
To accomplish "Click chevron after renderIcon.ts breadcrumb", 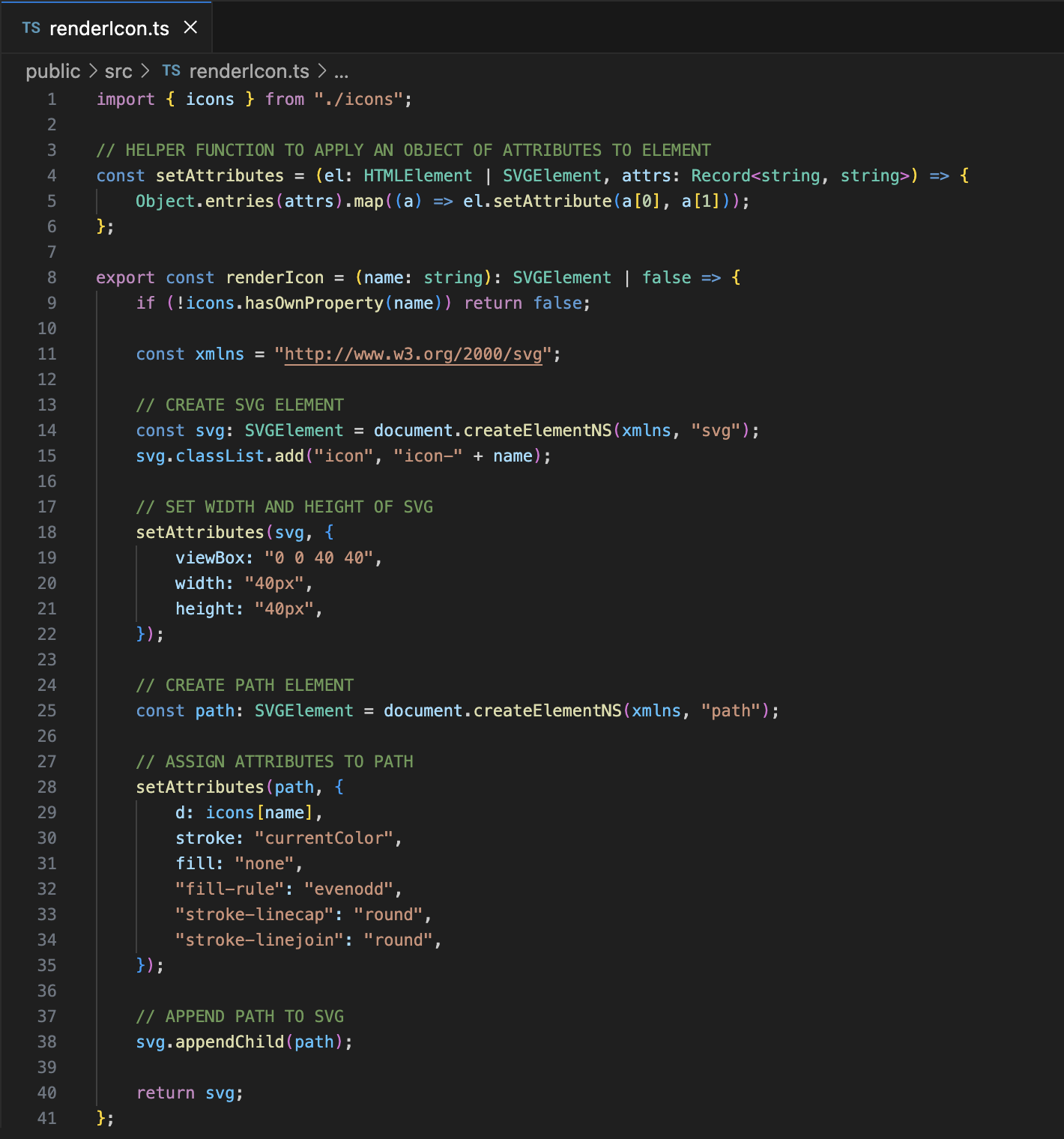I will [x=321, y=71].
